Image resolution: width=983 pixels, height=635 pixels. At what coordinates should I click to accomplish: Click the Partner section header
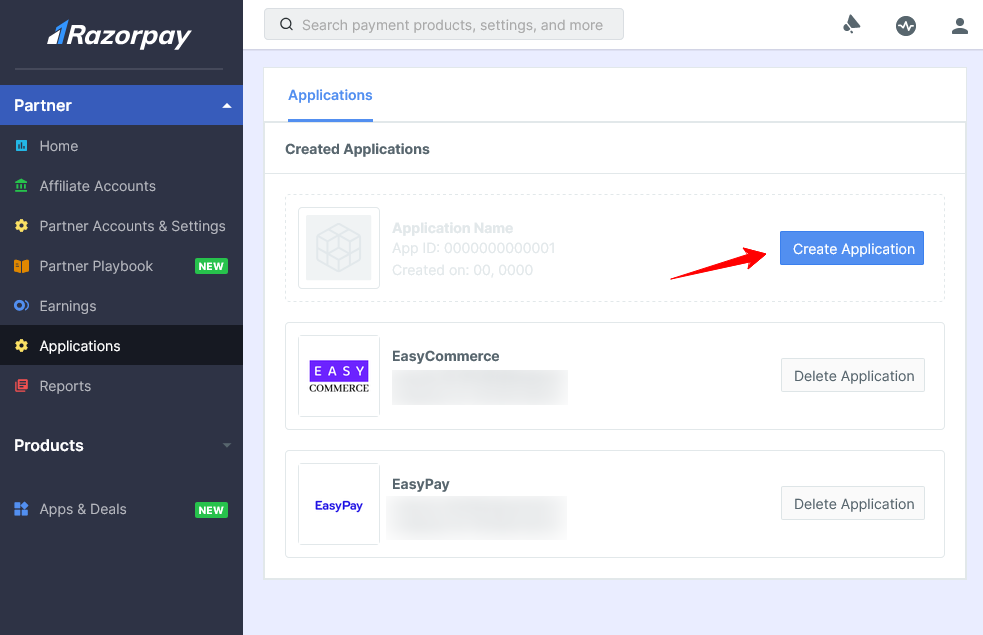point(122,105)
